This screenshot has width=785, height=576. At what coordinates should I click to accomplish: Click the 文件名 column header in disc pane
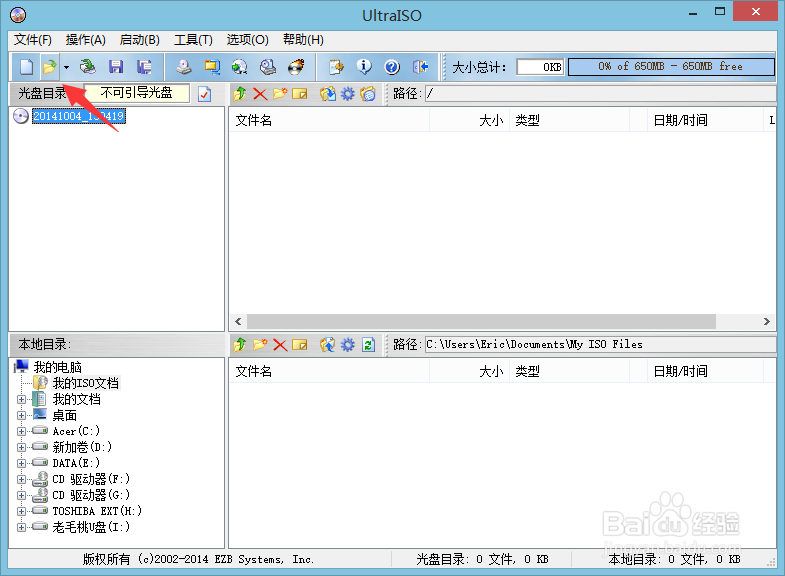tap(329, 120)
